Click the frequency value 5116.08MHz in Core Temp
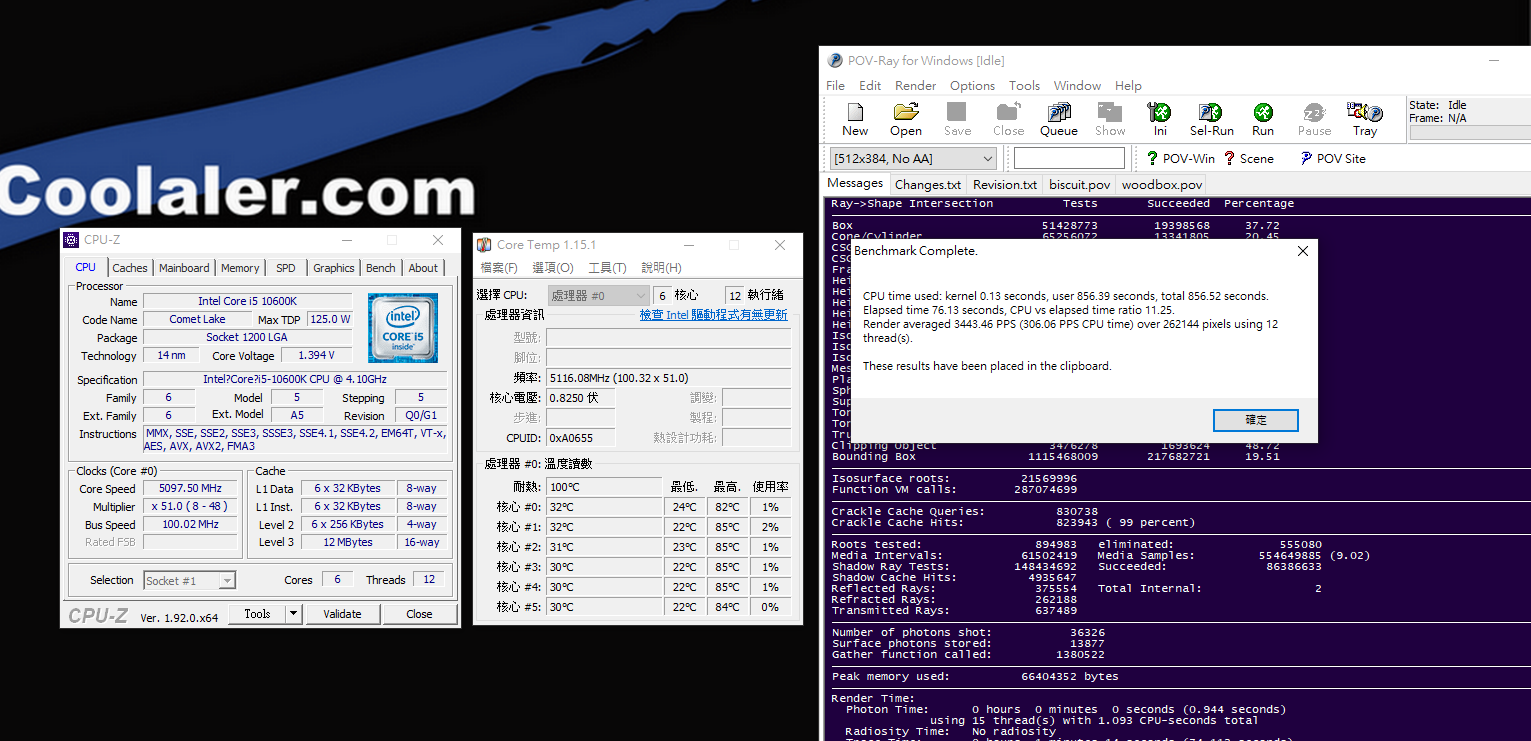Image resolution: width=1531 pixels, height=741 pixels. pyautogui.click(x=669, y=377)
